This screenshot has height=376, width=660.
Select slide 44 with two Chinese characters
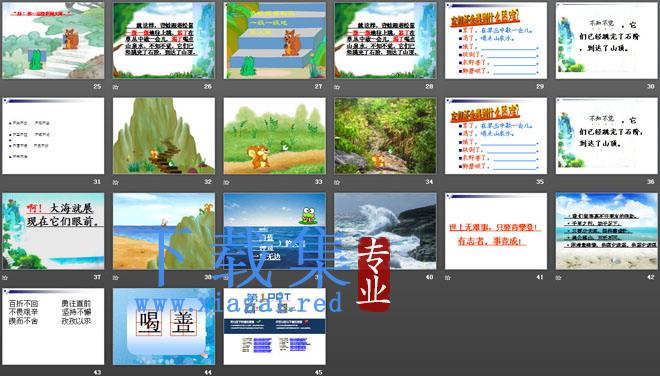pos(164,326)
